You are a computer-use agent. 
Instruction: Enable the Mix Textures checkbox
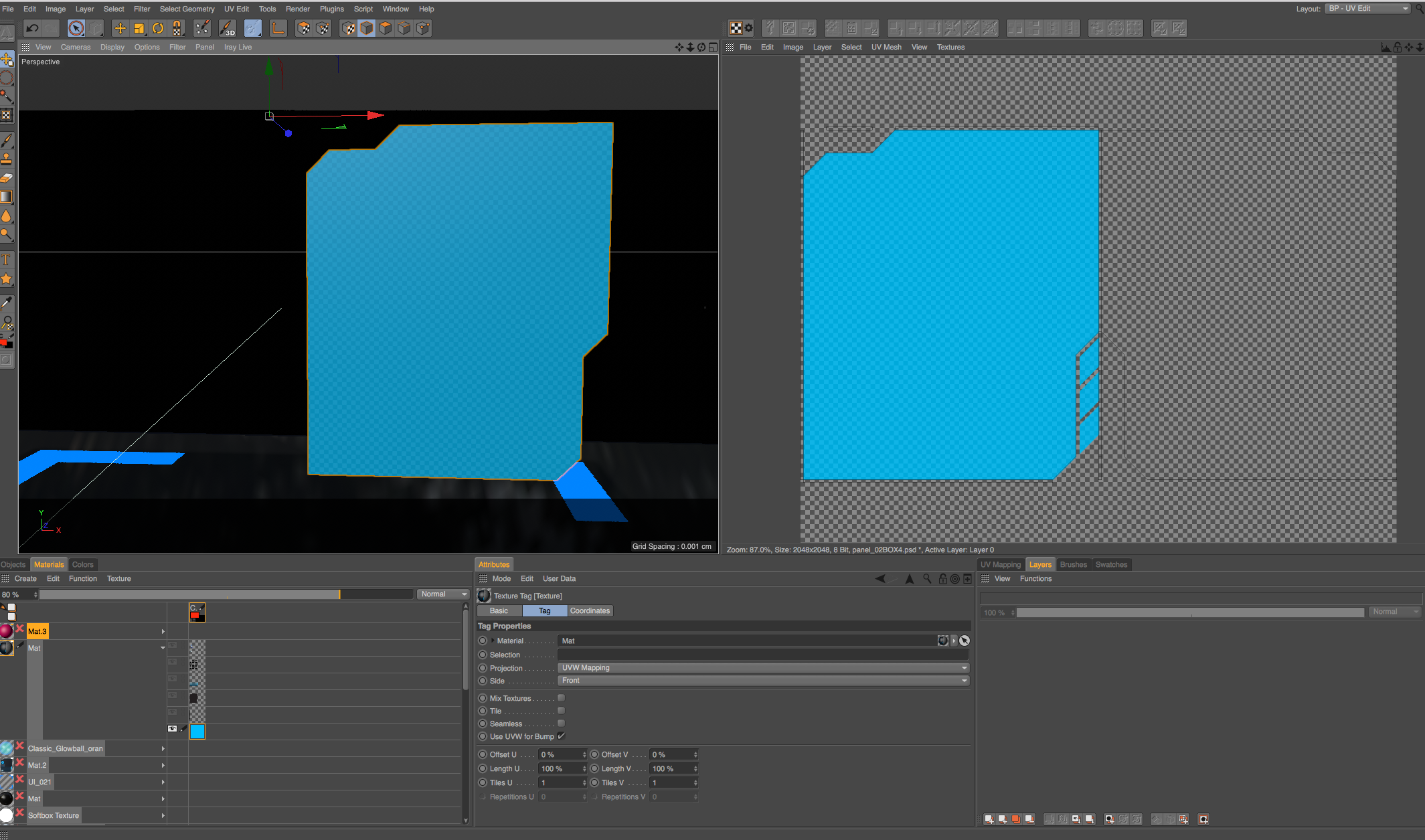coord(561,698)
